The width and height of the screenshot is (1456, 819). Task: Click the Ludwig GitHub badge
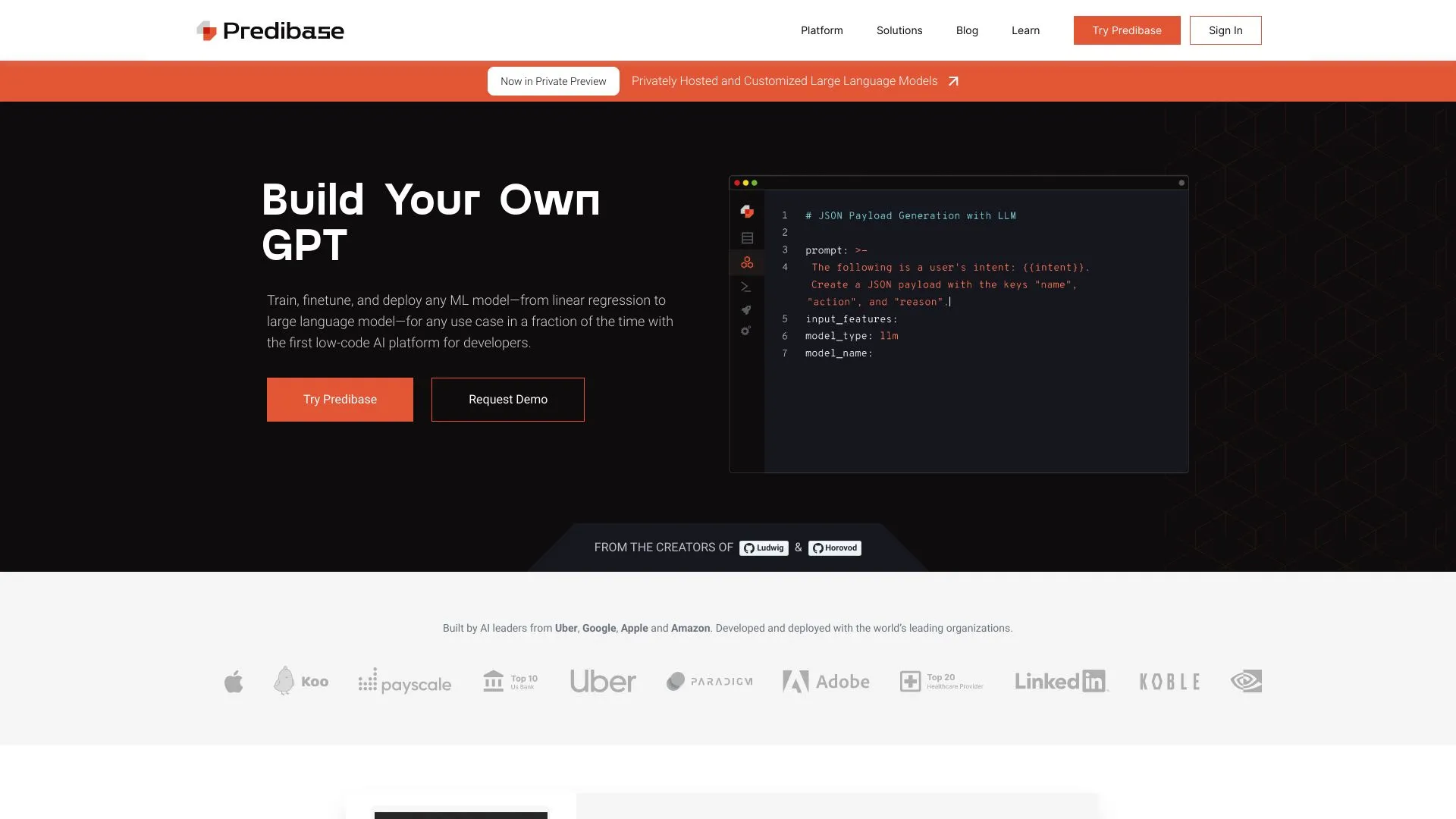tap(764, 548)
